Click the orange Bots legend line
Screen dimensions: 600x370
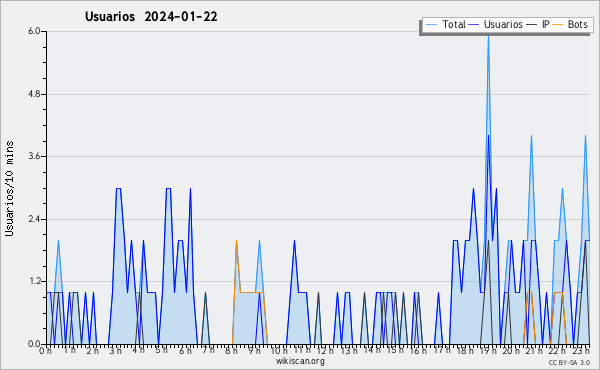click(558, 24)
